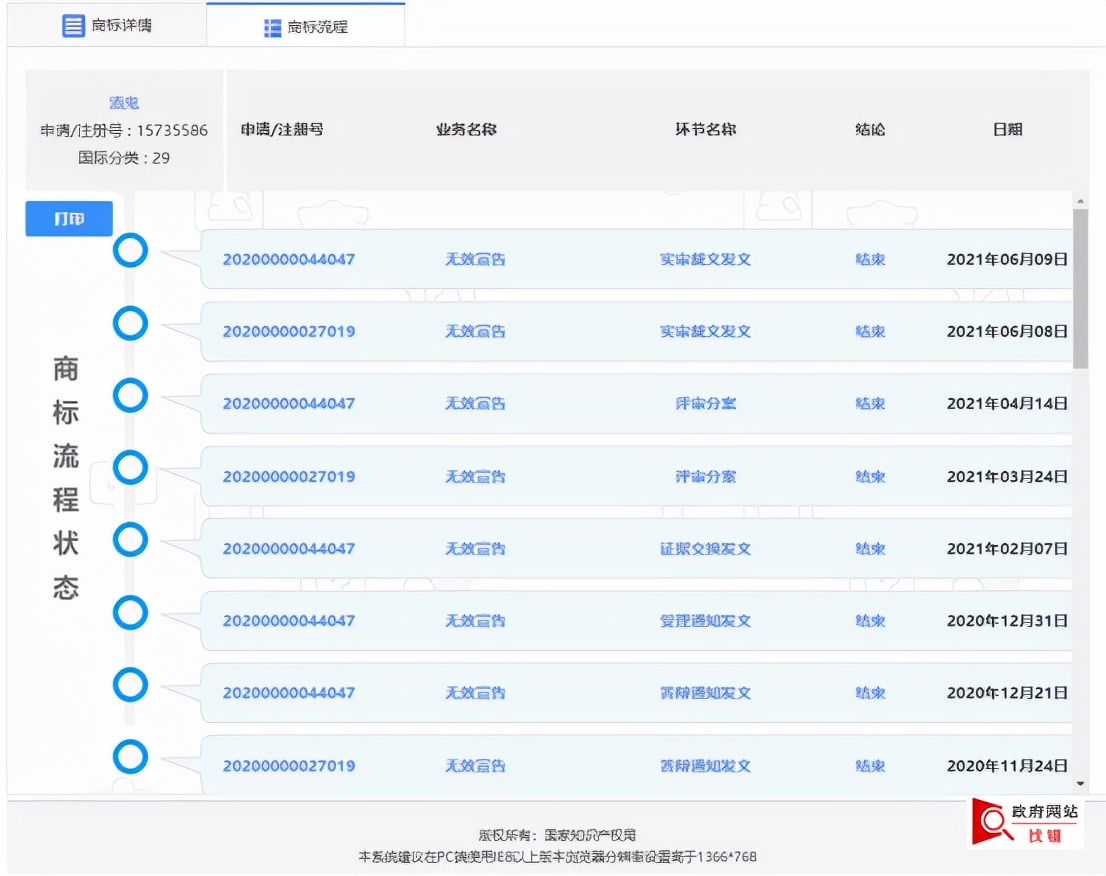The height and width of the screenshot is (876, 1106).
Task: Click 无效宣告 in the 2021年06月09日 row
Action: point(475,260)
